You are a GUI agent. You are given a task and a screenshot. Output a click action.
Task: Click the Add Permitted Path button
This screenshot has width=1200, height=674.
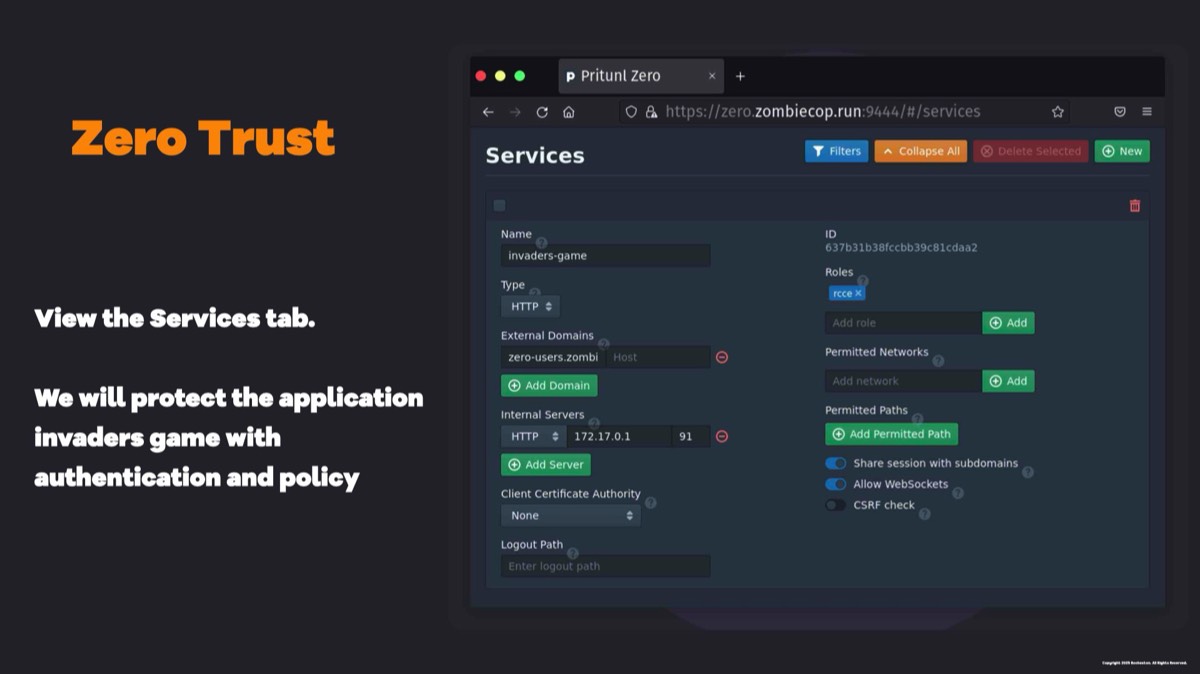click(x=891, y=434)
